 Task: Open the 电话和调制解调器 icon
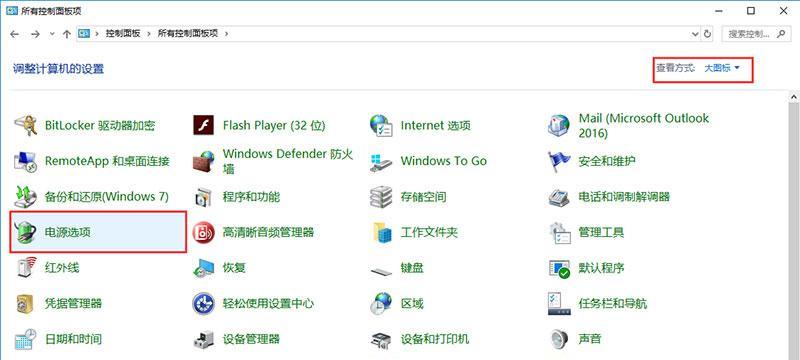click(x=559, y=197)
